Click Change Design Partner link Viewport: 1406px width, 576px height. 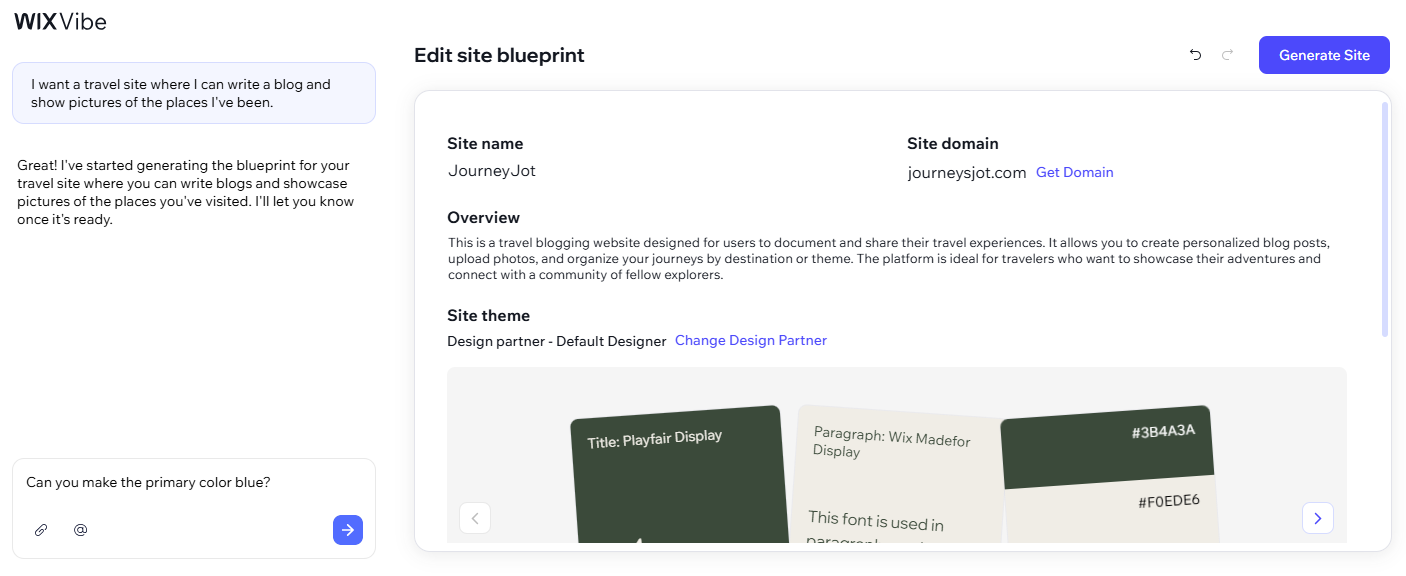coord(751,340)
